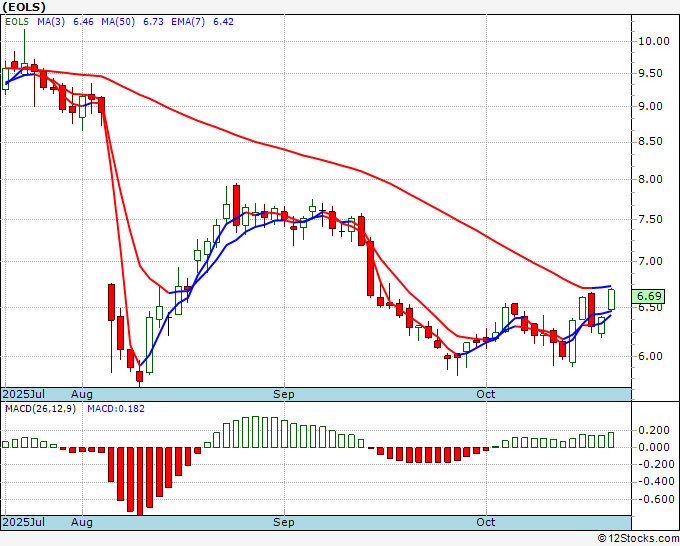The height and width of the screenshot is (546, 680).
Task: Click the EMA(7) value 6.42
Action: pyautogui.click(x=223, y=22)
